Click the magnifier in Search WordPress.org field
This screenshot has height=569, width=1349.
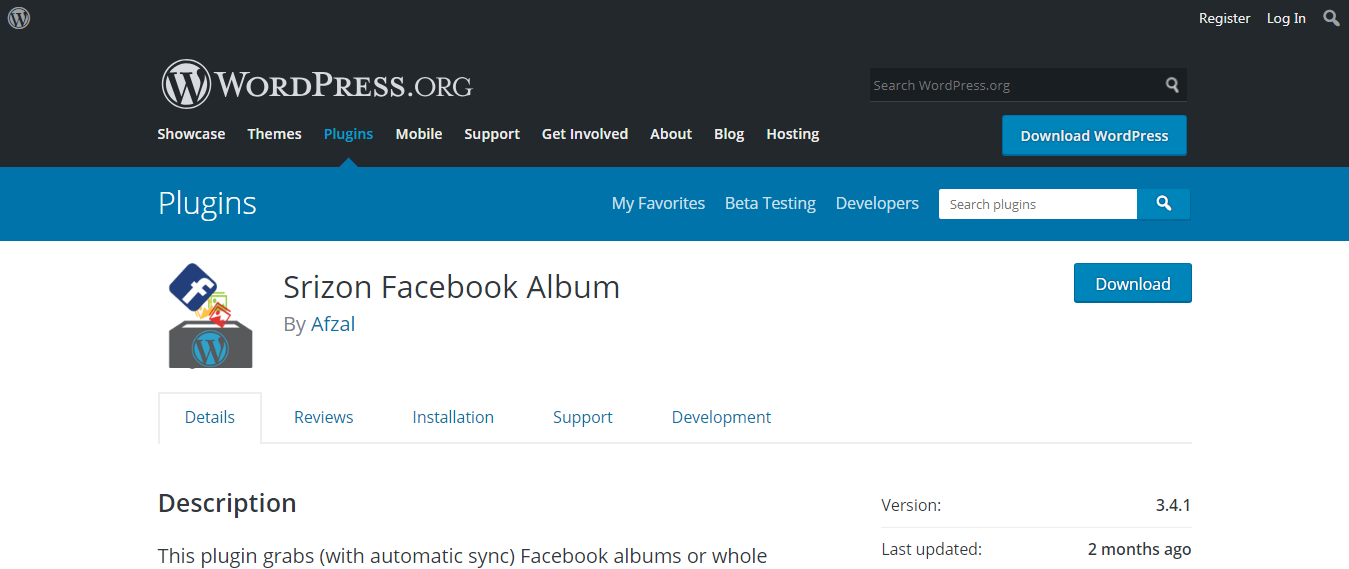[1172, 85]
